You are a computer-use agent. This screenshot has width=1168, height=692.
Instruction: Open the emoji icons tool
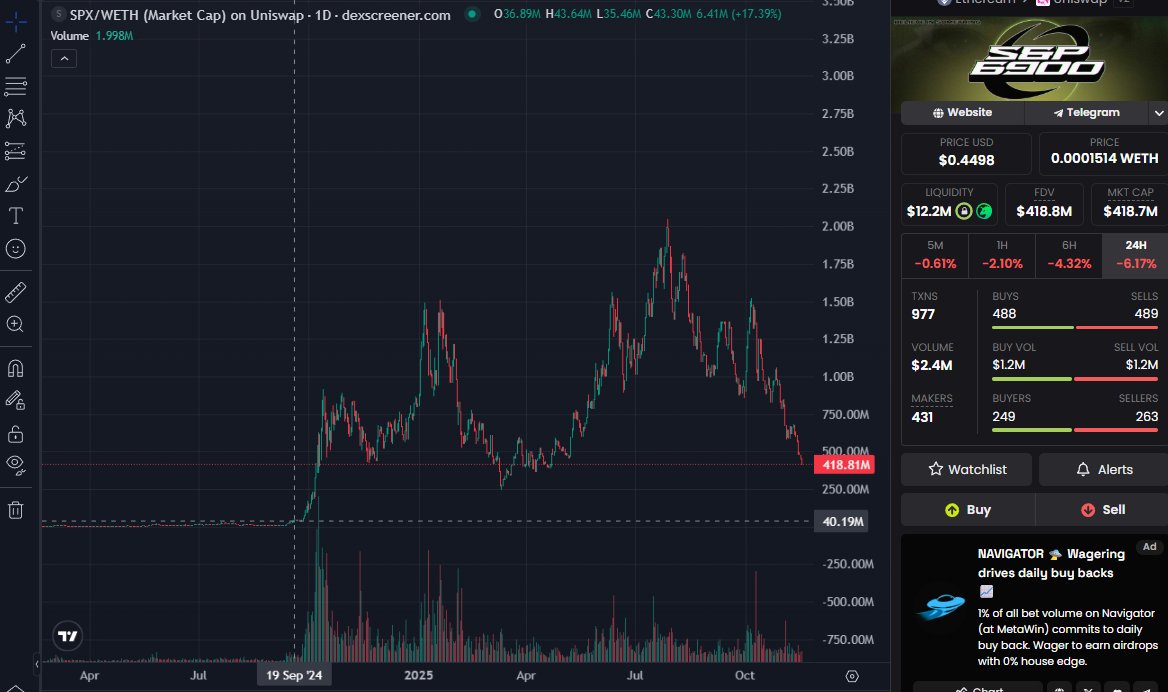click(x=16, y=249)
